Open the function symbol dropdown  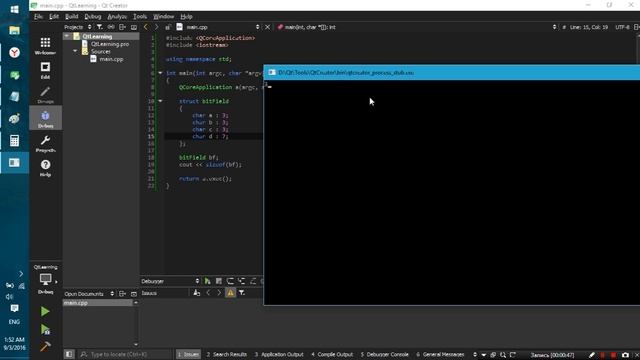coord(416,27)
